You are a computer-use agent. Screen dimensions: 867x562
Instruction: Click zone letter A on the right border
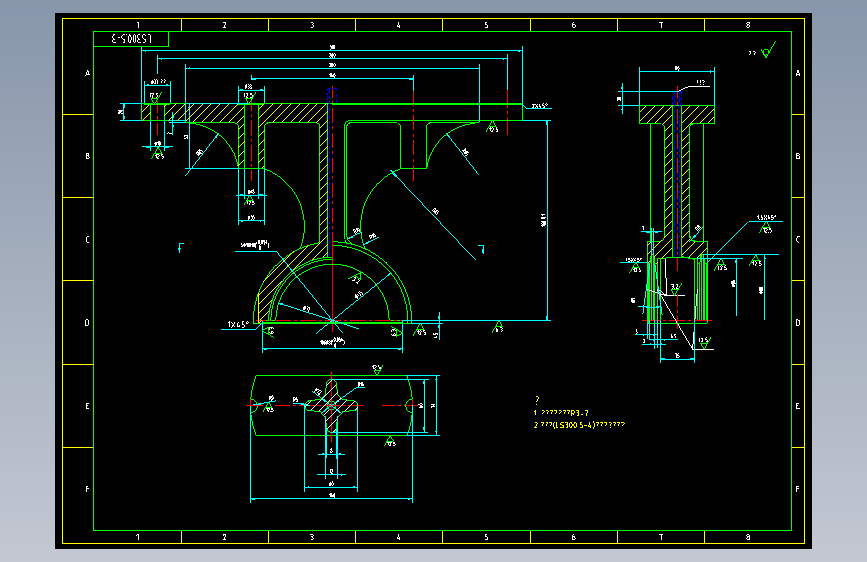tap(798, 73)
